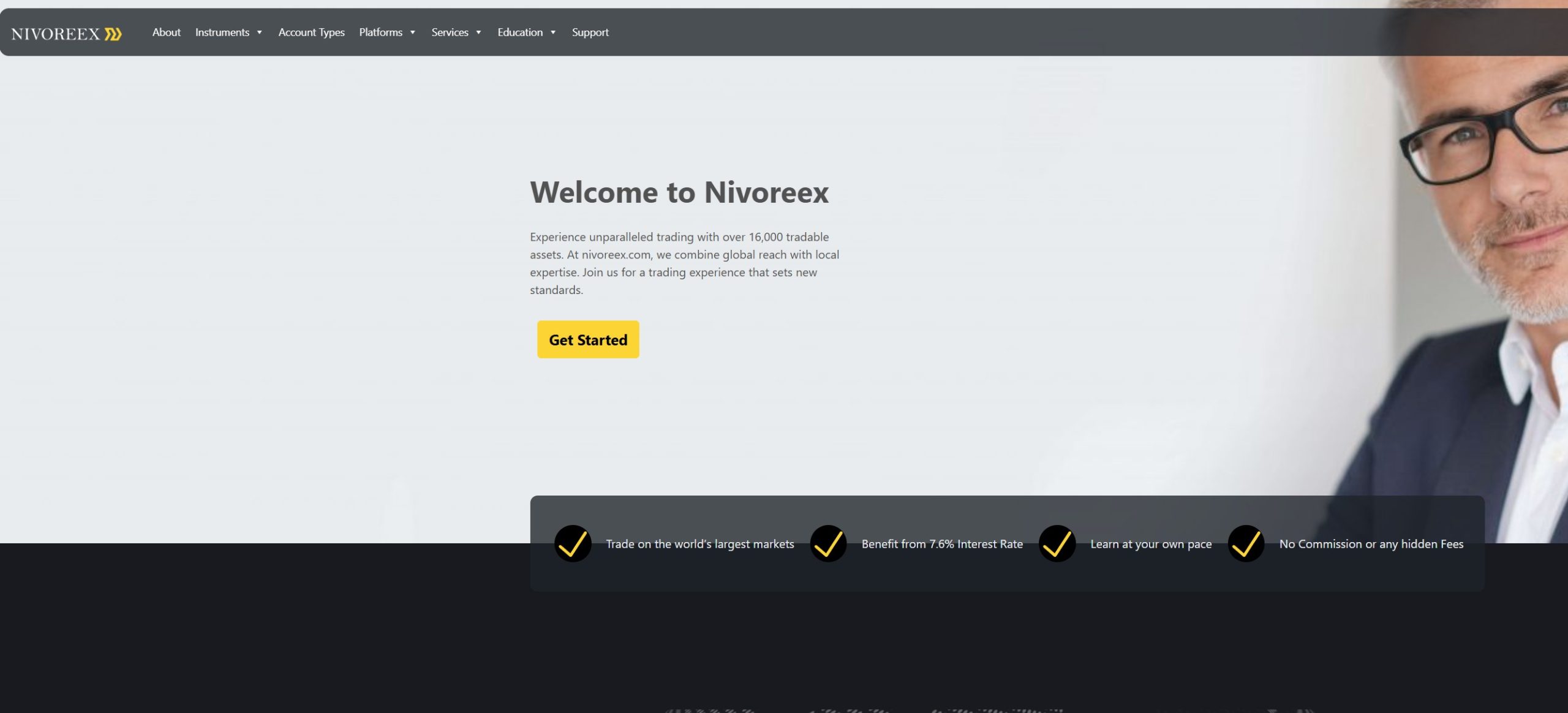This screenshot has height=713, width=1568.
Task: Open the Platforms dropdown
Action: [381, 32]
